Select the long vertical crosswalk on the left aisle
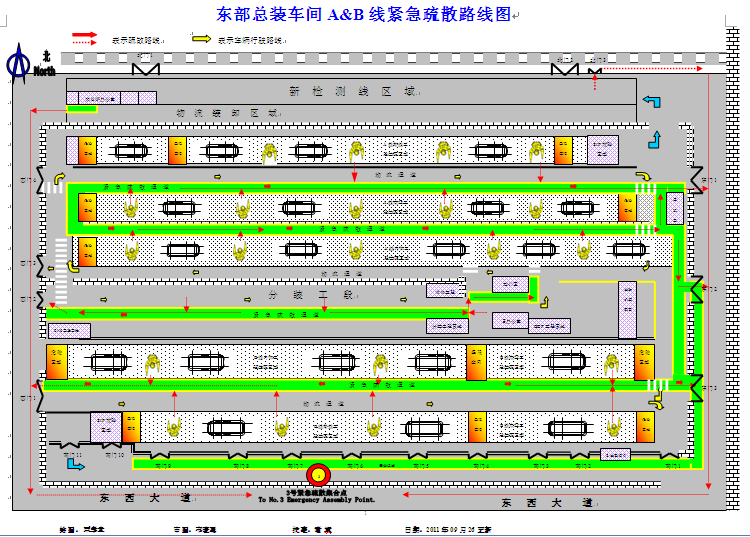Viewport: 750px width, 537px height. 61,271
